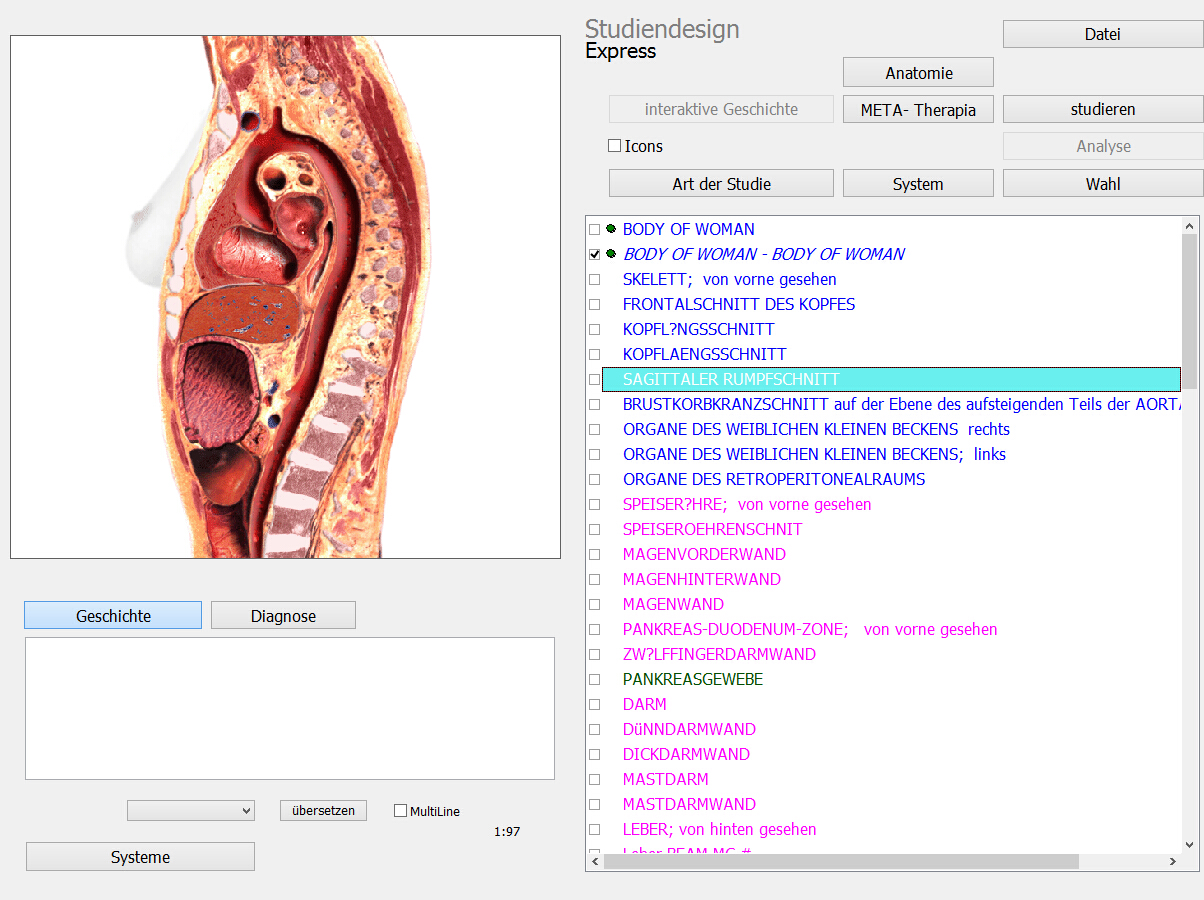Select PANKREASGEWEBE in the organ list

click(692, 679)
